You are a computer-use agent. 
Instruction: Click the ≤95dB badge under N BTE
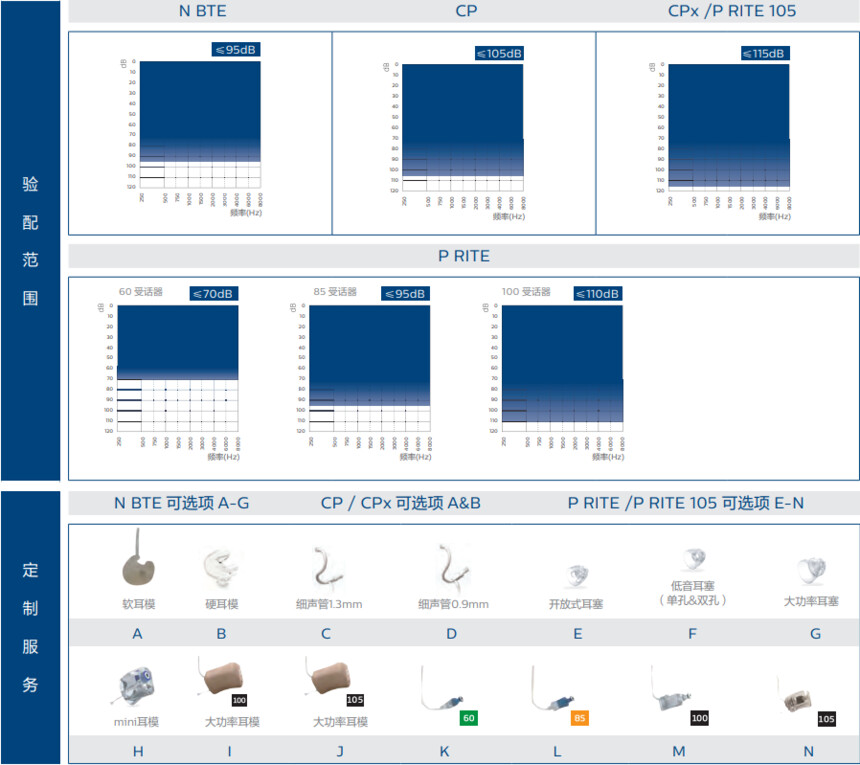point(236,49)
